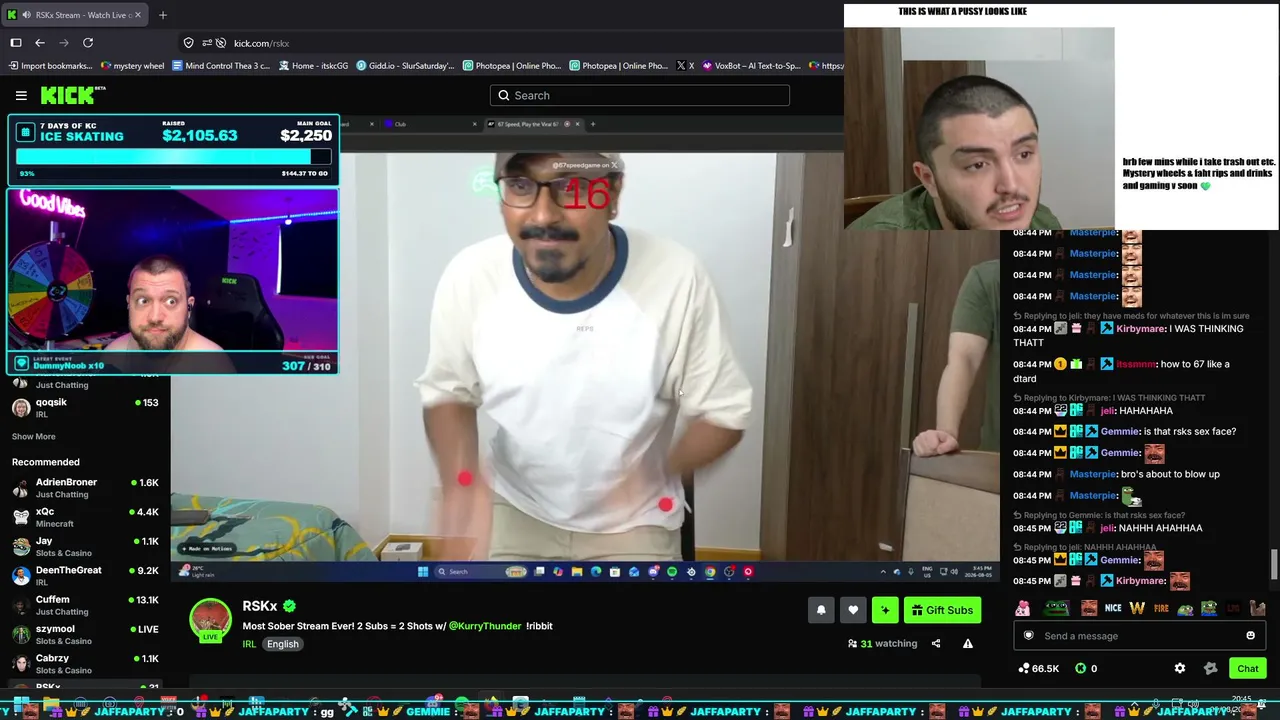Screen dimensions: 1280x720
Task: Open DeenTheGreat recommended channel
Action: 85,575
